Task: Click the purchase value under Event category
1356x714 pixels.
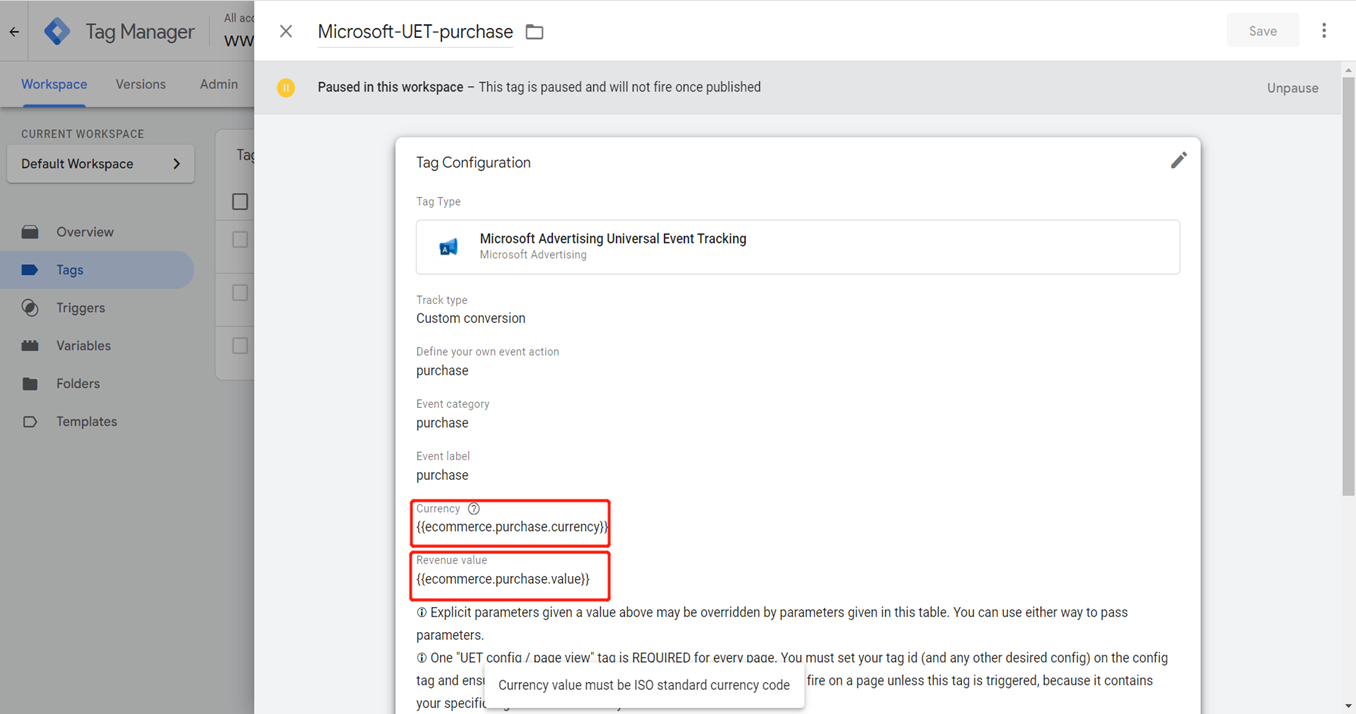Action: 442,423
